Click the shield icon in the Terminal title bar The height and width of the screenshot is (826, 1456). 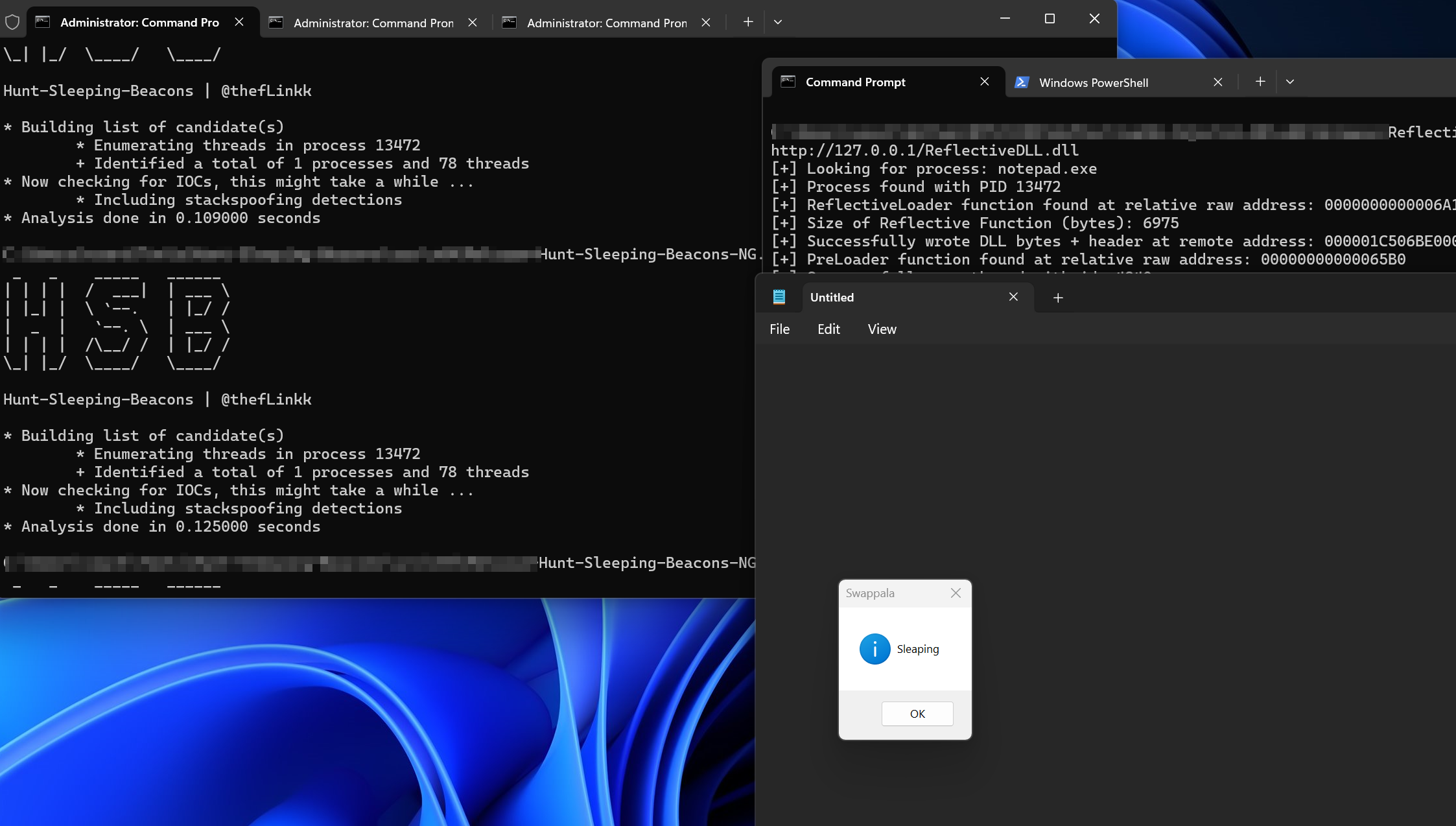13,21
